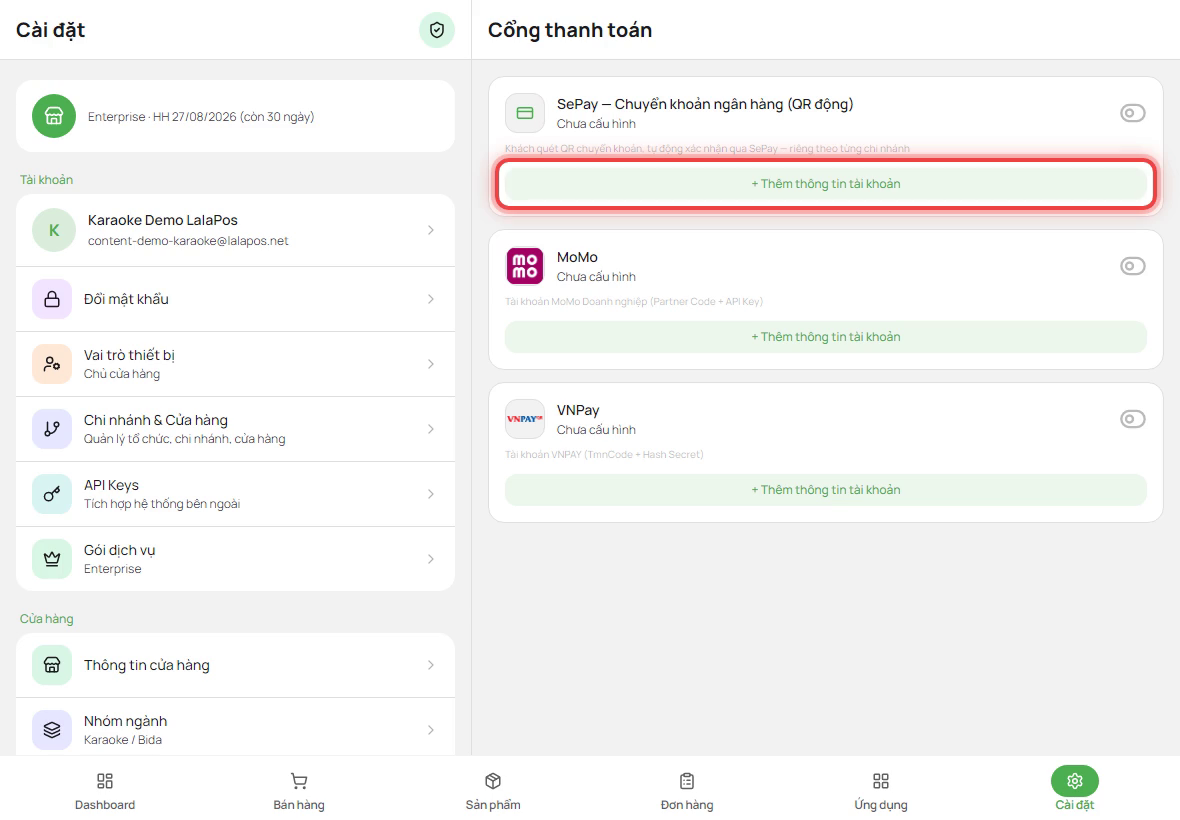Click the SePay card icon
Viewport: 1180px width, 820px height.
525,113
